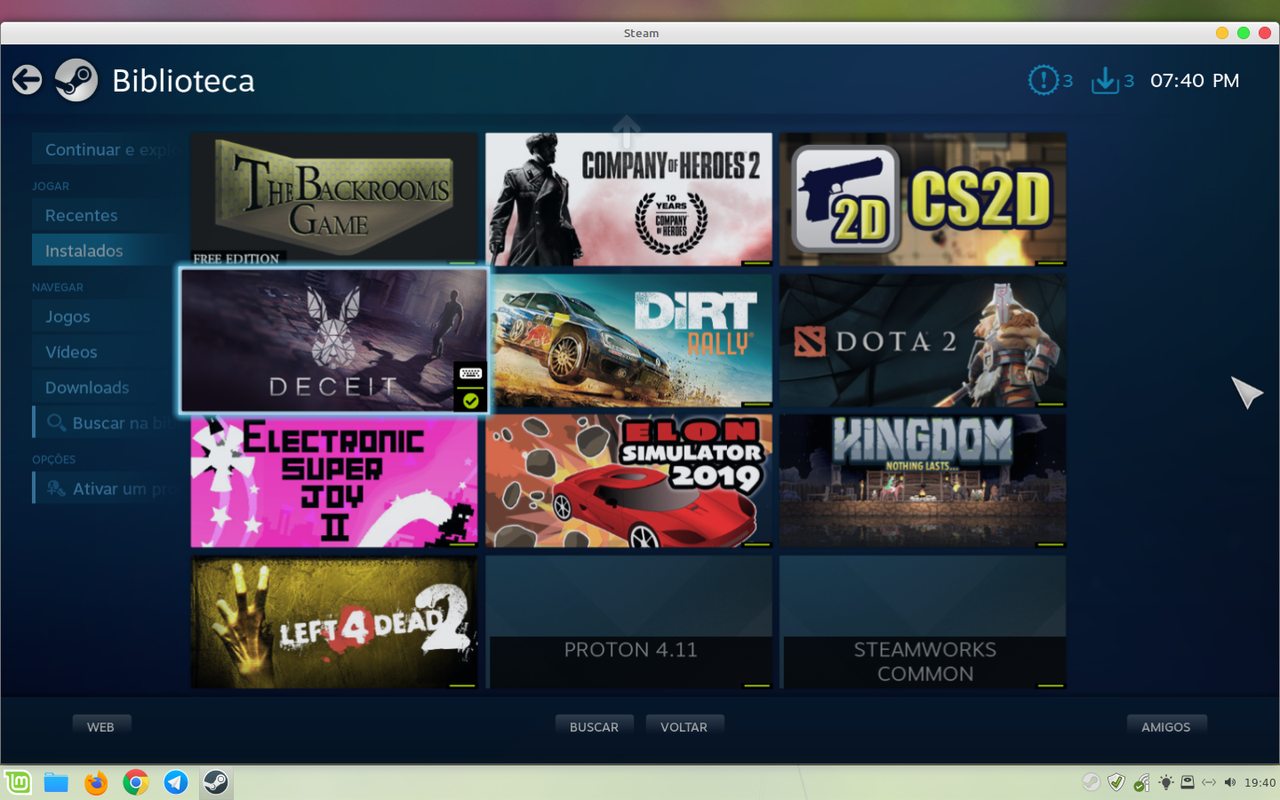The image size is (1280, 800).
Task: Click Ativar um produto option
Action: (x=108, y=488)
